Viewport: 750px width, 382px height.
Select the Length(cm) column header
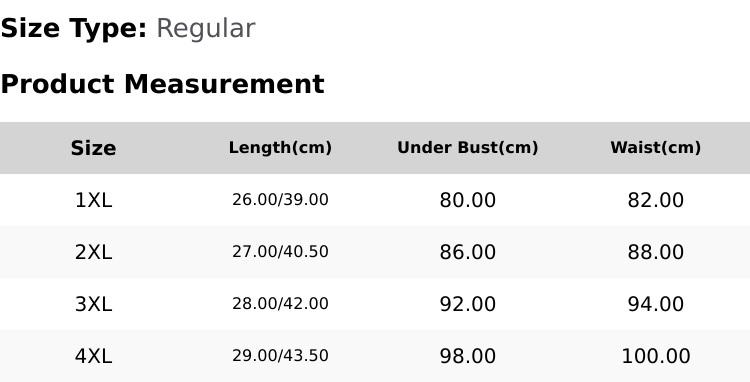pyautogui.click(x=280, y=148)
